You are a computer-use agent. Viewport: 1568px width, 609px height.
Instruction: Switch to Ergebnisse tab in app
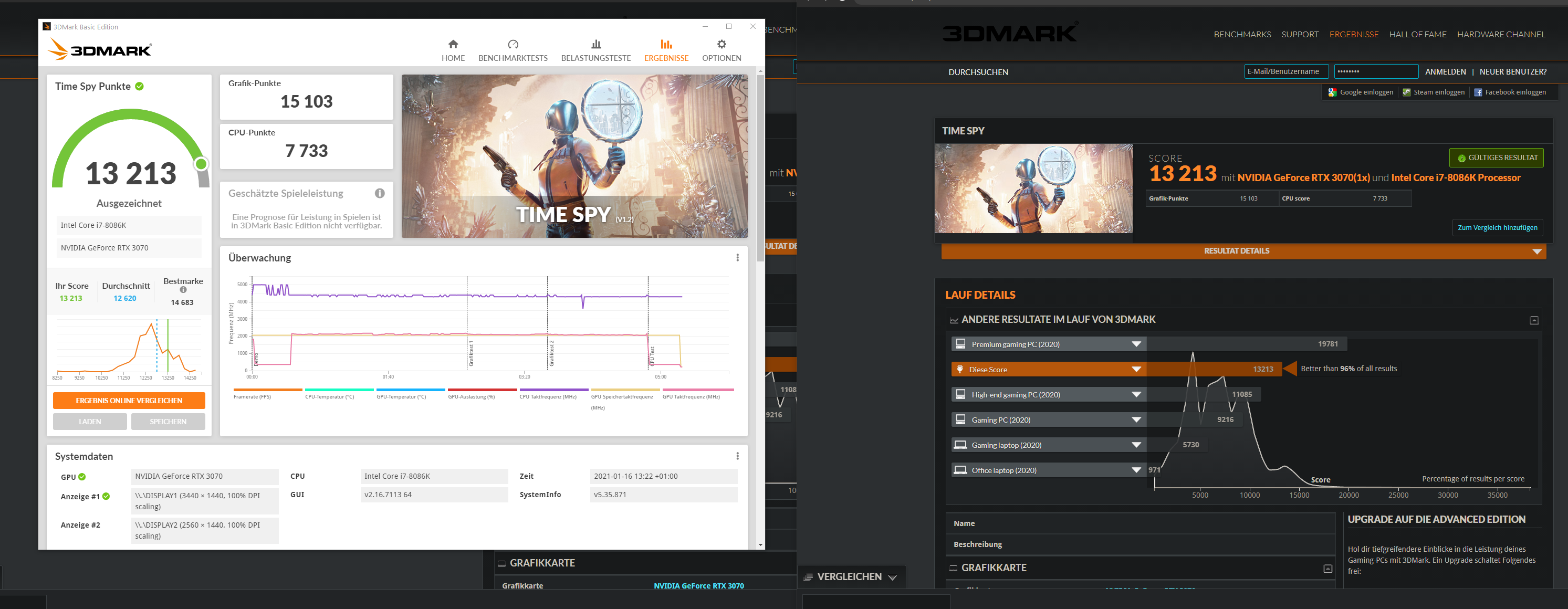[666, 50]
